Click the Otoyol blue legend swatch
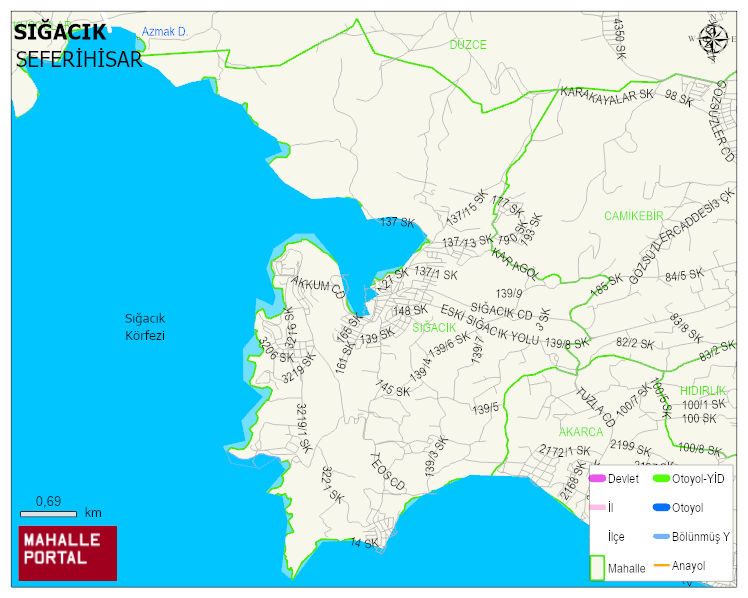The height and width of the screenshot is (598, 748). tap(661, 507)
